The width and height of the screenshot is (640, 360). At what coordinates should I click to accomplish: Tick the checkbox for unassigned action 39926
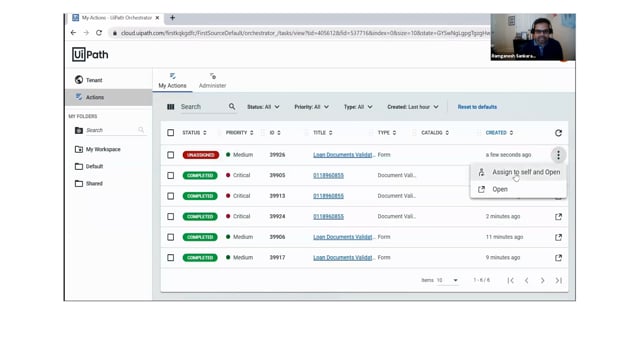(x=171, y=155)
